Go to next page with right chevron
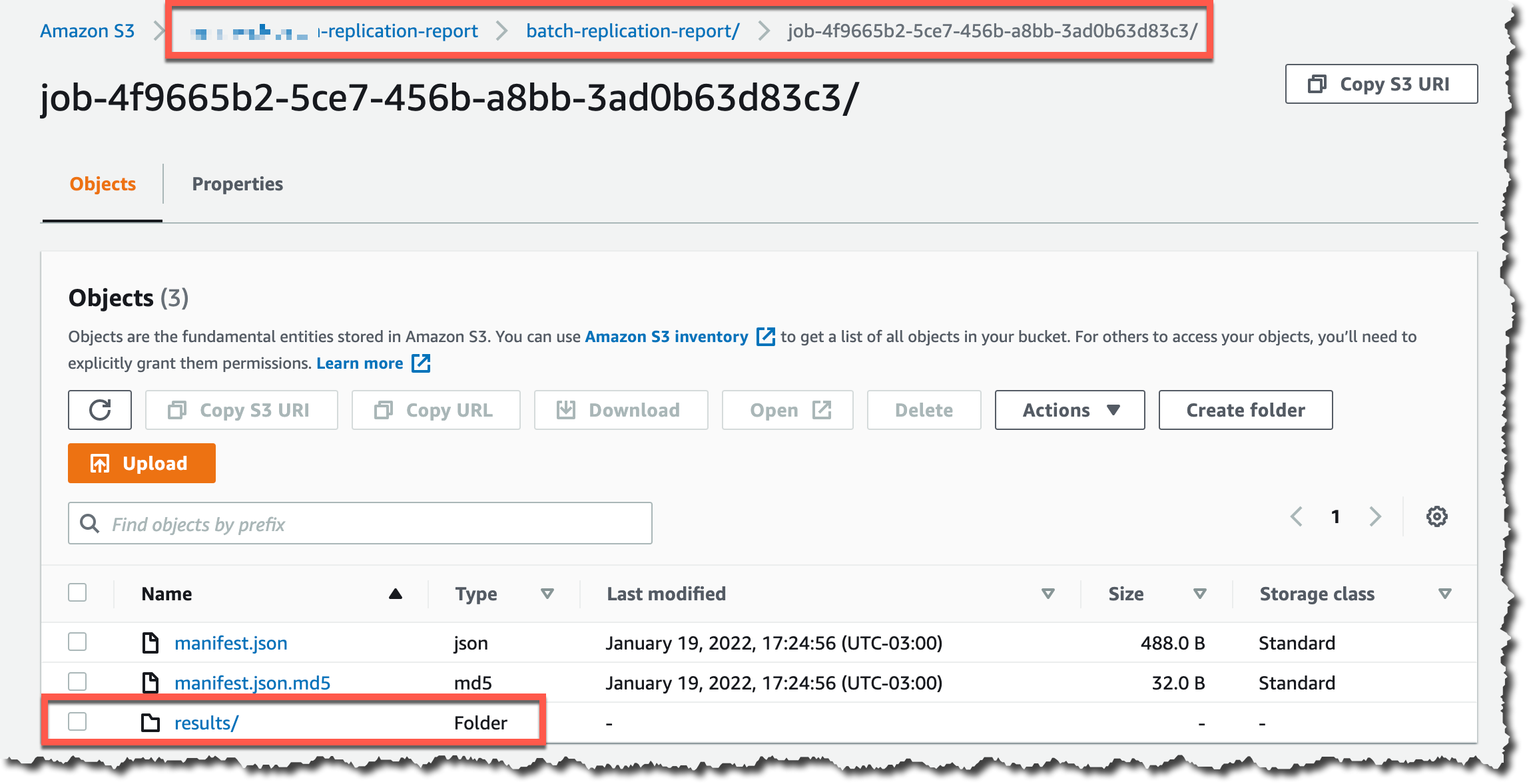Image resolution: width=1529 pixels, height=784 pixels. [1375, 516]
